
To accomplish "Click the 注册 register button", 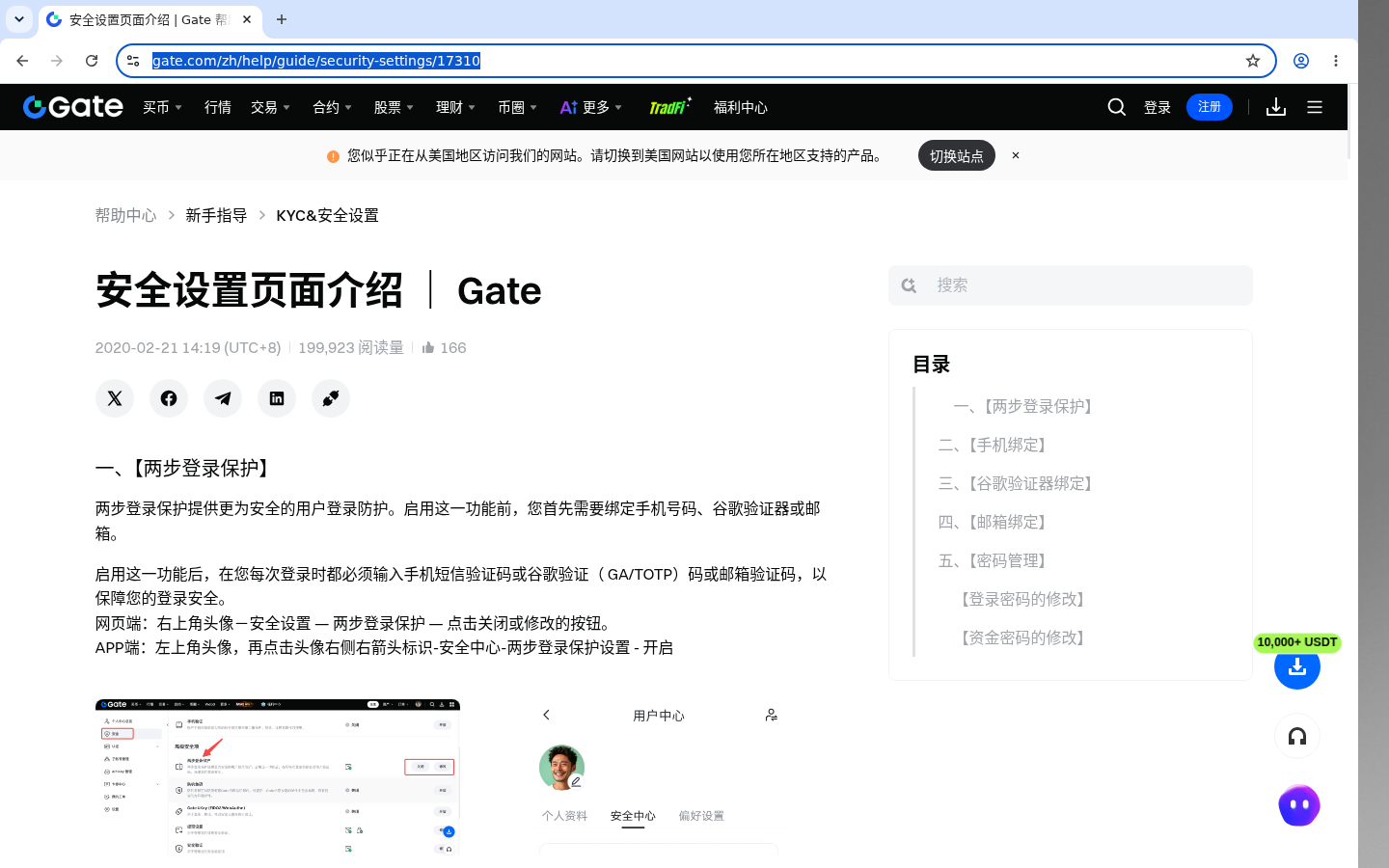I will click(1210, 107).
